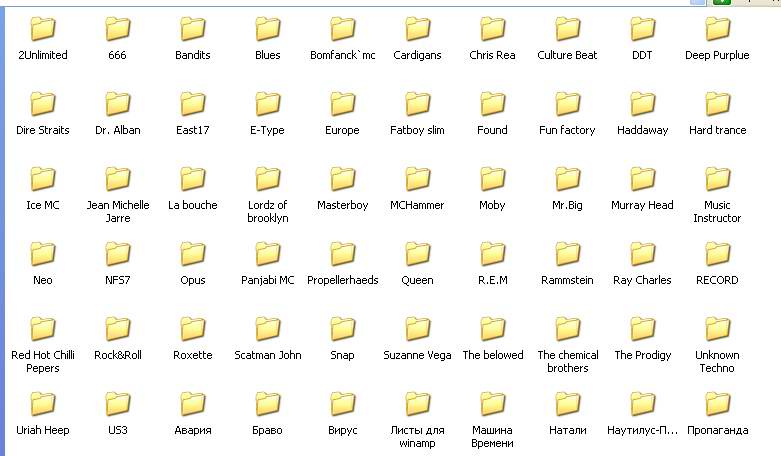Select the Scatman John folder name
The image size is (781, 456).
(268, 355)
